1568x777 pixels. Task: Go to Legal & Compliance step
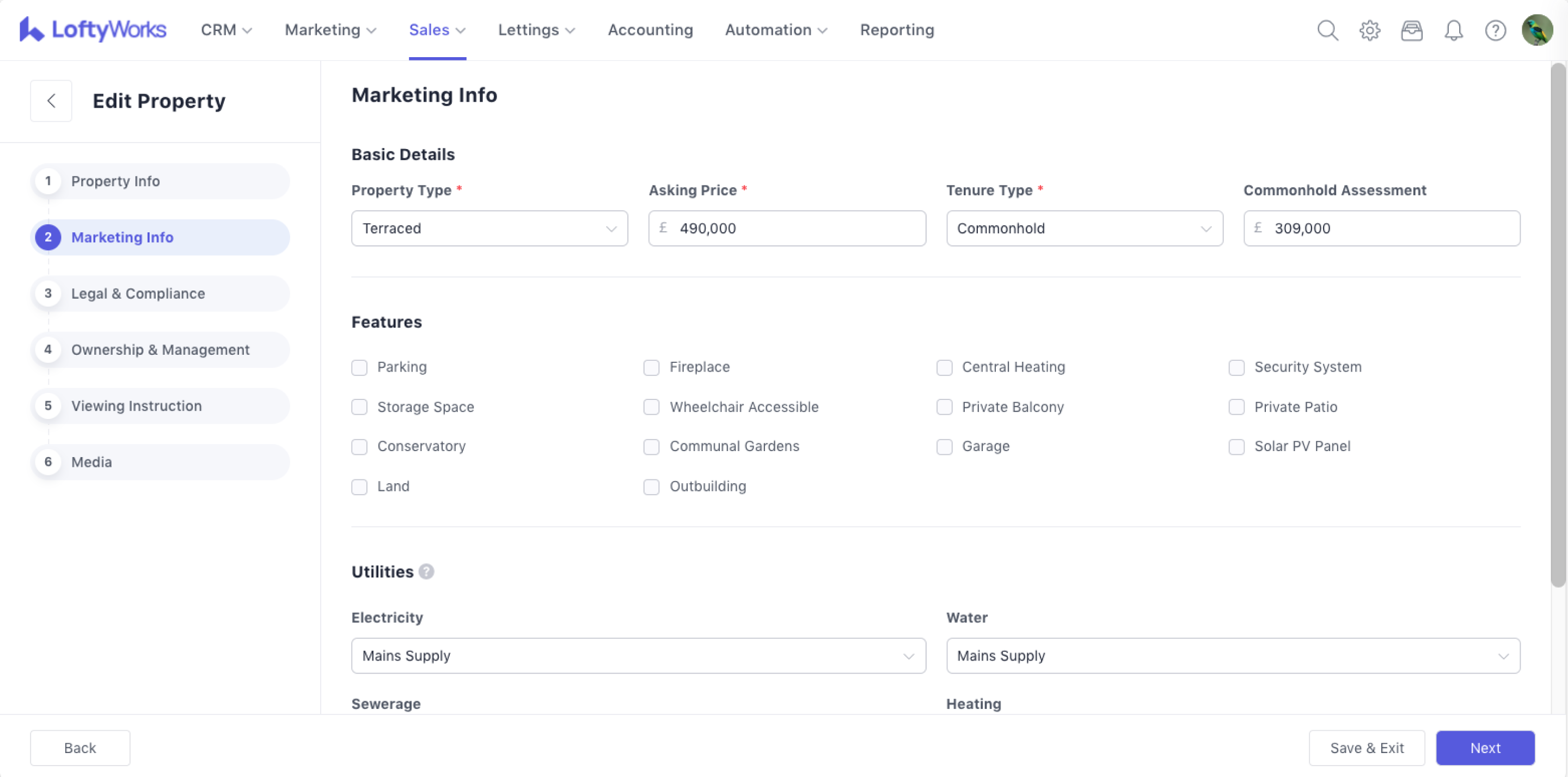click(x=138, y=293)
